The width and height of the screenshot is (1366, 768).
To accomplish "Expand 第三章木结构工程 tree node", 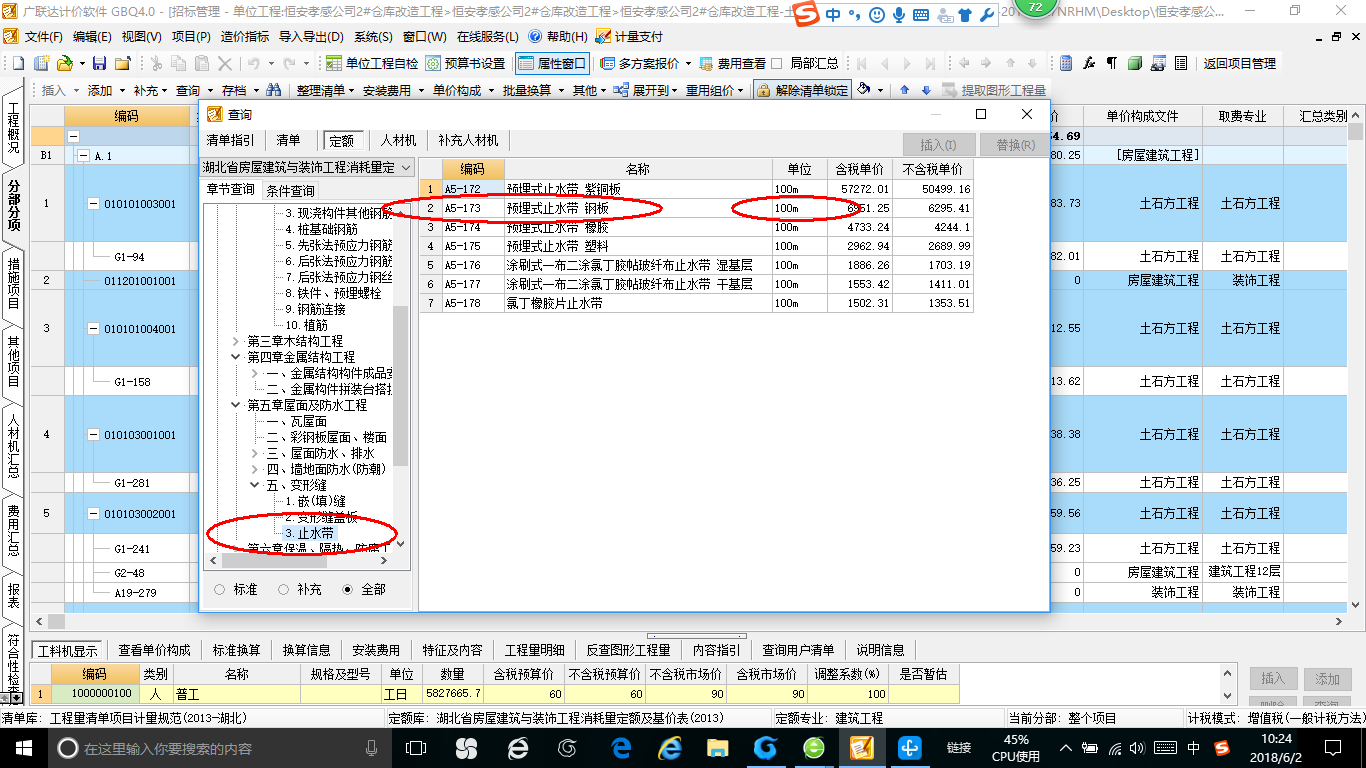I will [236, 341].
